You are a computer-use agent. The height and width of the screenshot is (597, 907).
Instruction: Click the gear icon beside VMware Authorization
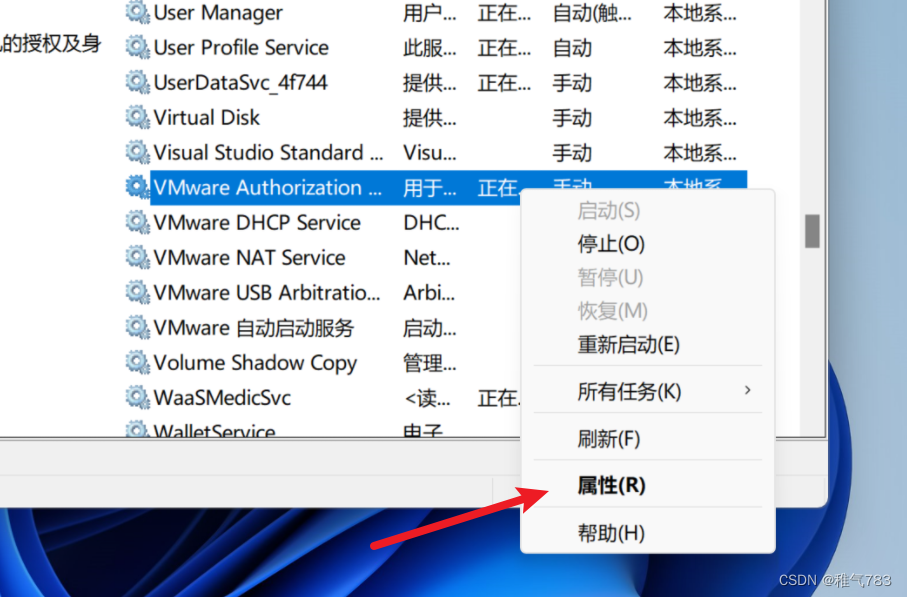pyautogui.click(x=138, y=187)
